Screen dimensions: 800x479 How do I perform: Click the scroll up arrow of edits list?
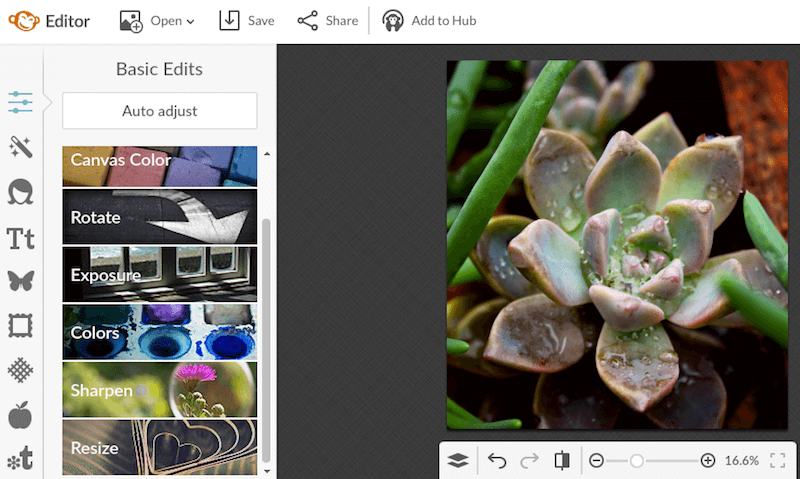click(x=267, y=154)
